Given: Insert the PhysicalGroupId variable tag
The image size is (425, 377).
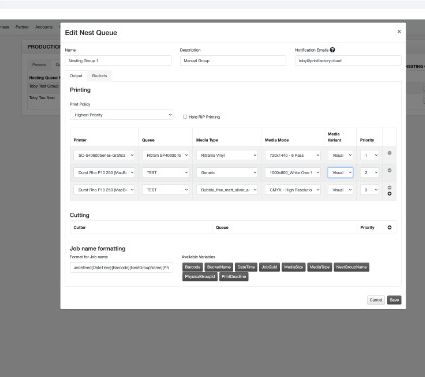Looking at the screenshot, I should click(x=200, y=277).
